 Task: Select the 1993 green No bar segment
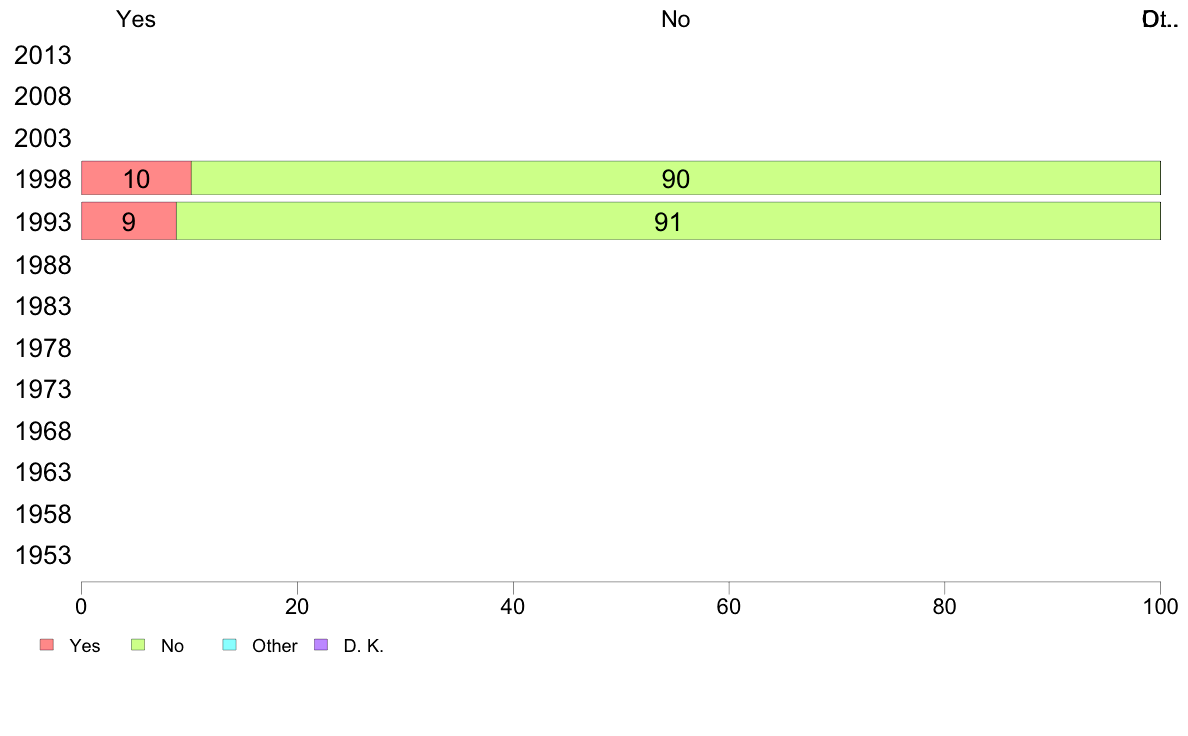click(668, 221)
